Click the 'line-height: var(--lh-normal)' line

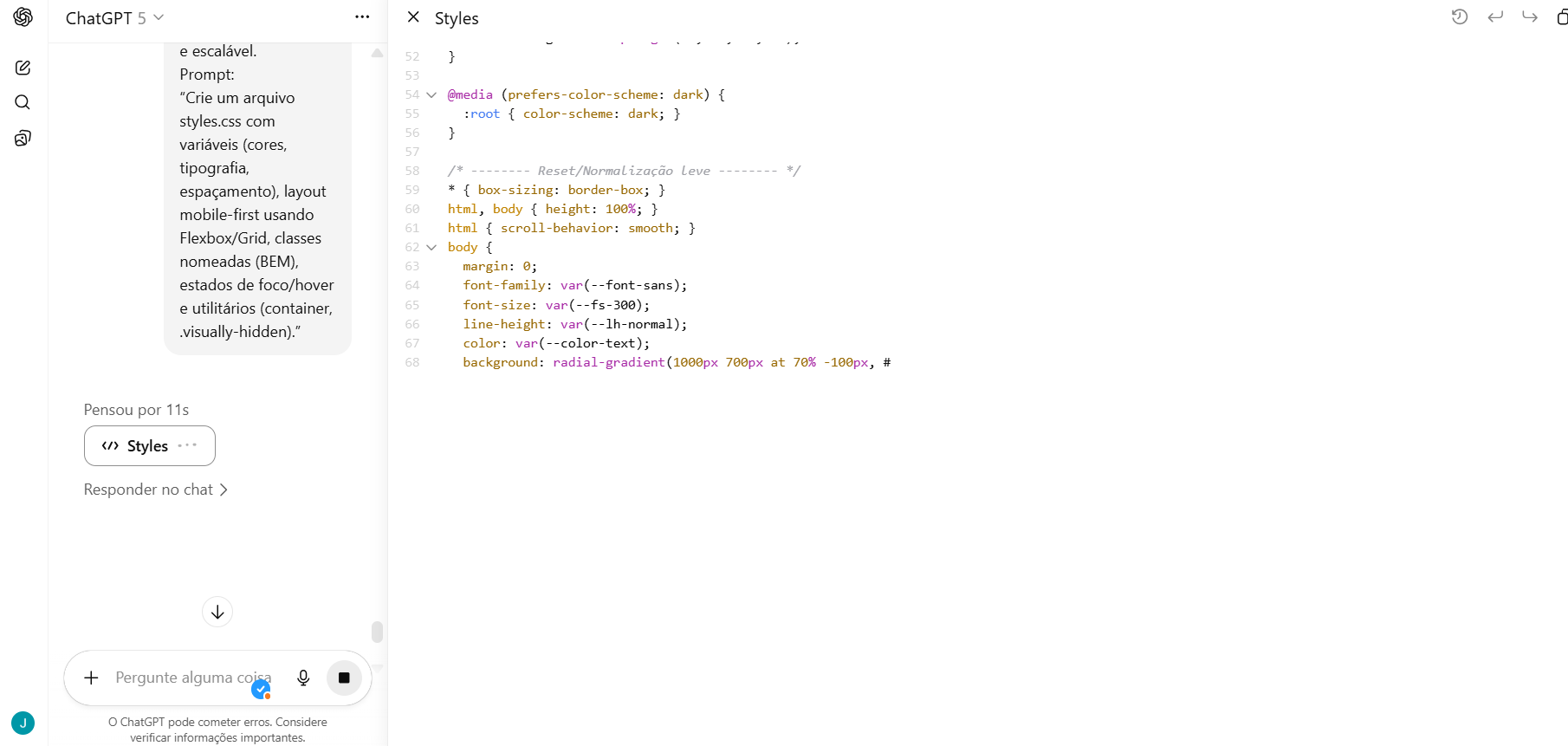[575, 324]
